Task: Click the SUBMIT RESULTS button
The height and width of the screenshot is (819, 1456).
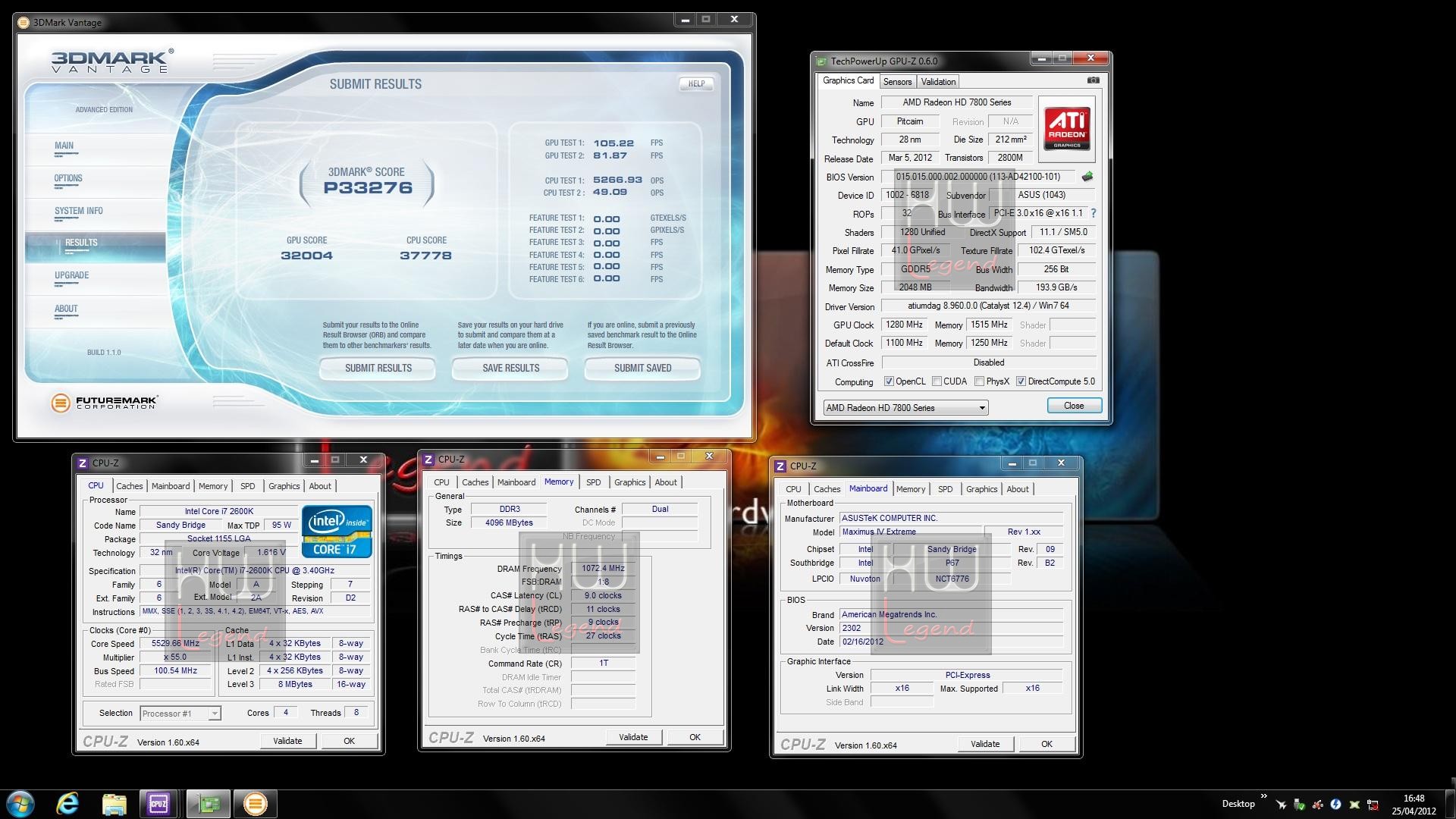Action: point(378,369)
